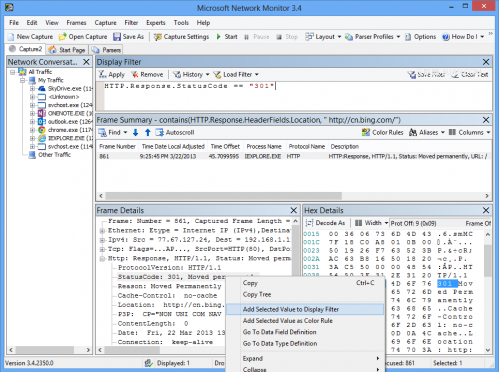Toggle Autoscroll in Frame Summary
Screen dimensions: 499x372
coord(175,133)
